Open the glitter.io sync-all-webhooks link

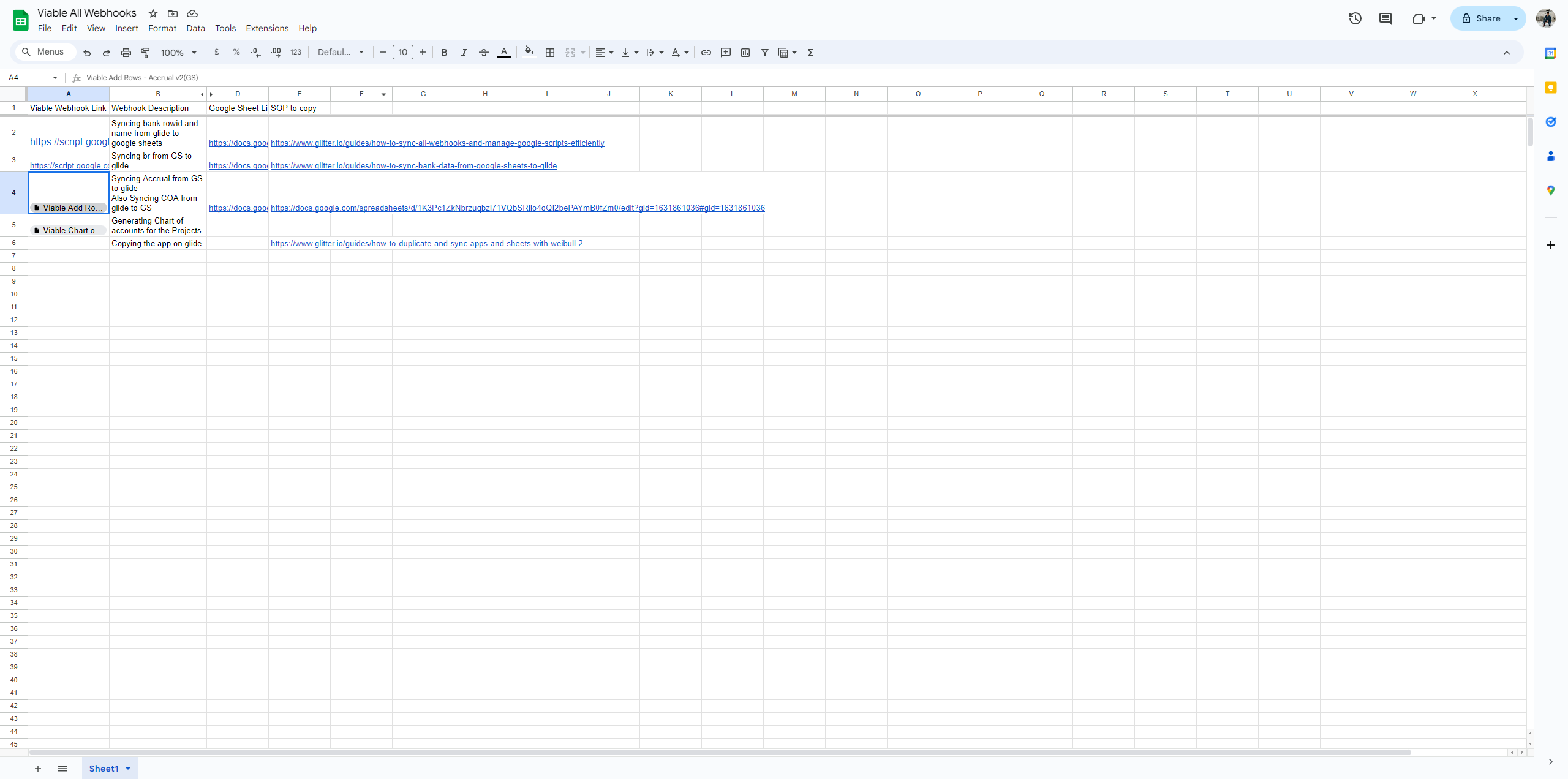[437, 143]
